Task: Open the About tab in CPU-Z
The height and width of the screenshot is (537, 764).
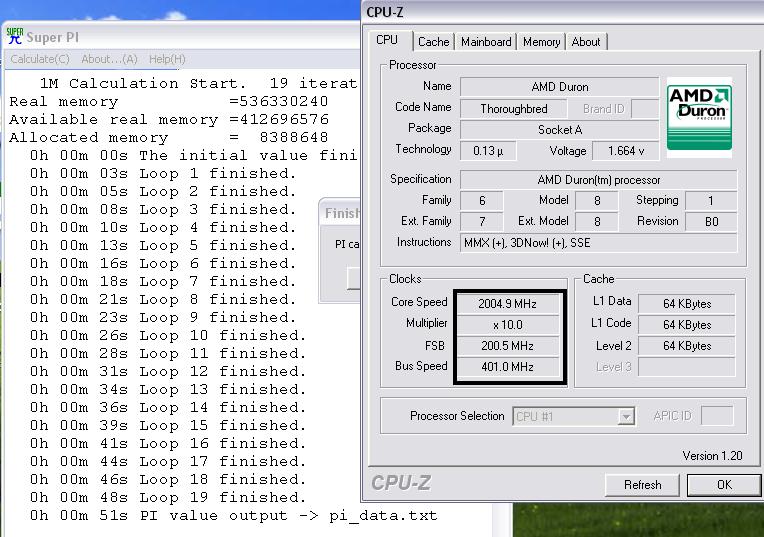Action: pyautogui.click(x=586, y=42)
